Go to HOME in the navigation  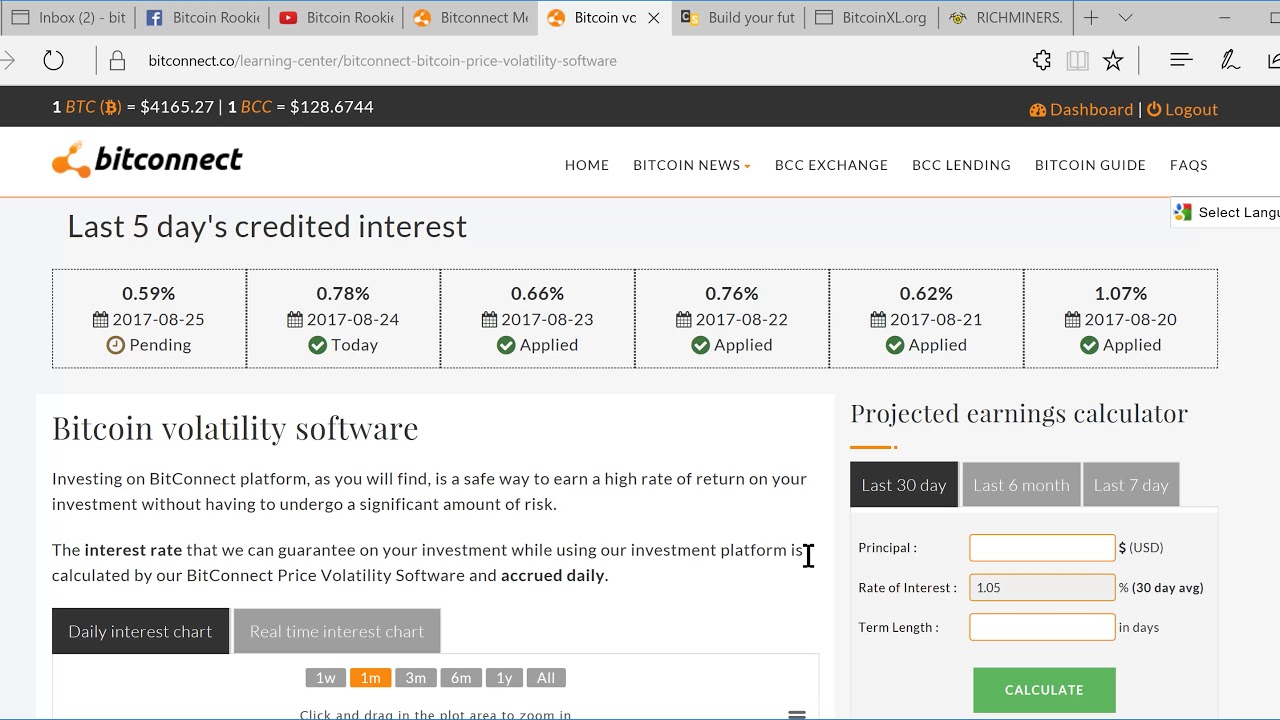[587, 165]
